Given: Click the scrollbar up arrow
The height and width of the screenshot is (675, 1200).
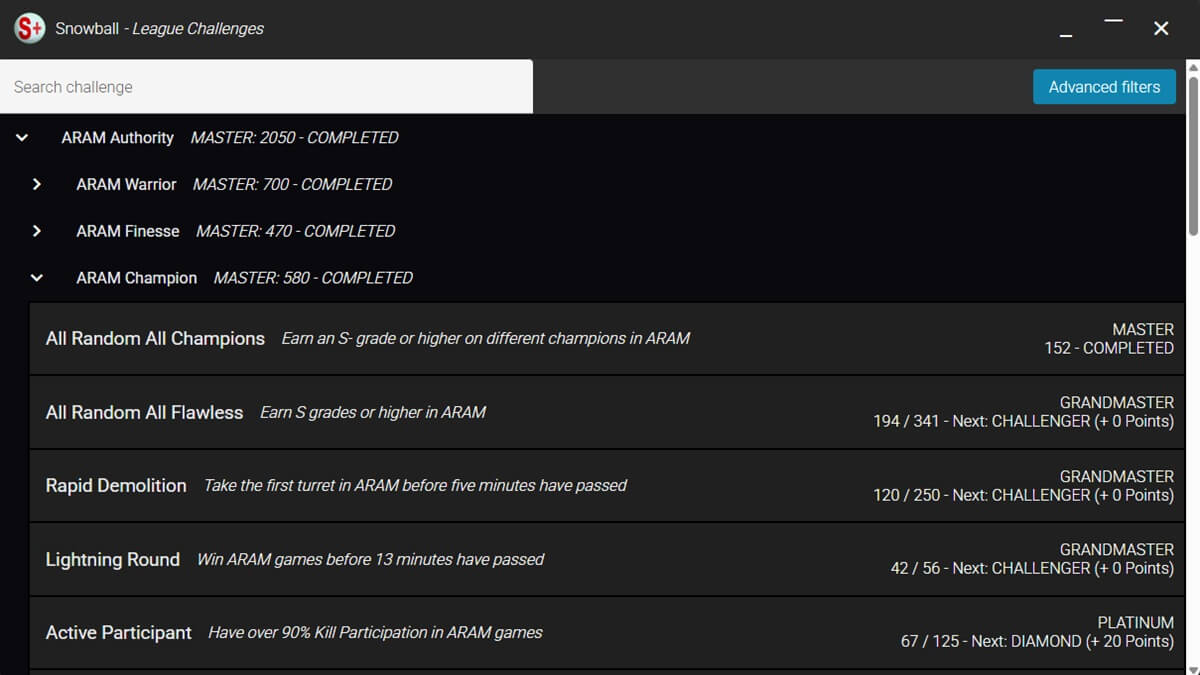Looking at the screenshot, I should pyautogui.click(x=1192, y=66).
